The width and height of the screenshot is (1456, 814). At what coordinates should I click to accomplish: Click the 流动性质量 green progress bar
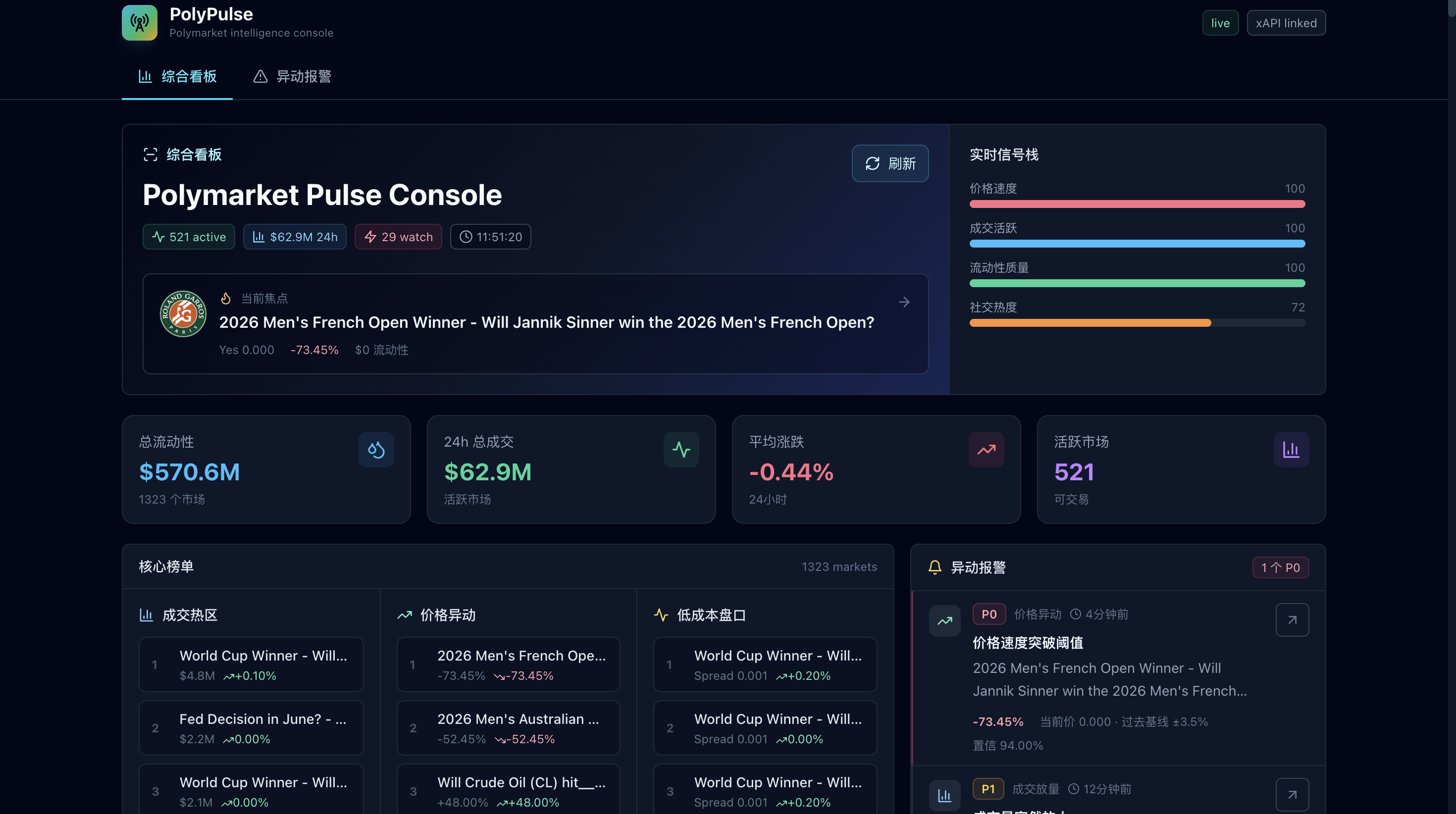click(x=1137, y=283)
